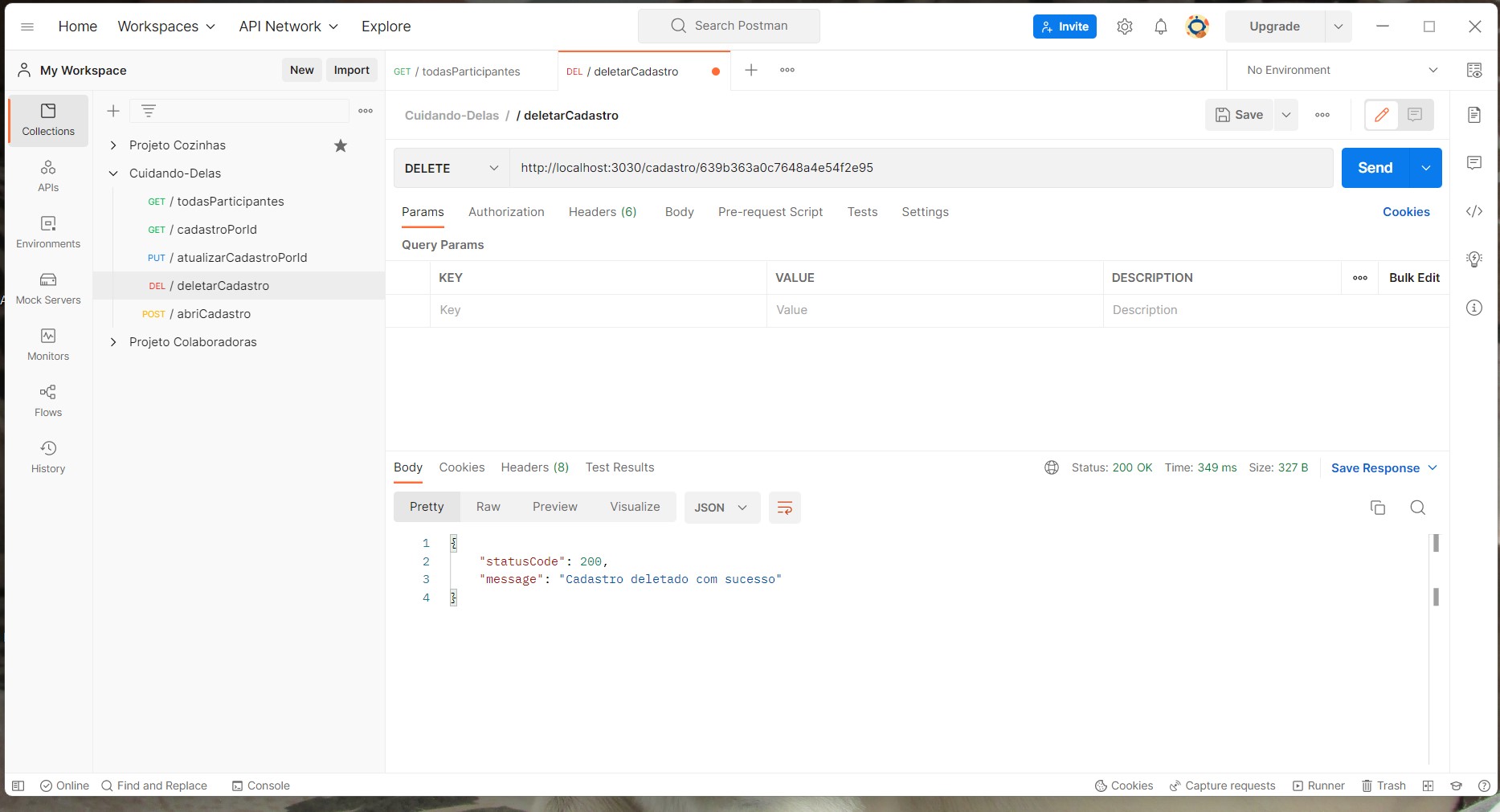
Task: Switch to the Authorization tab
Action: [506, 211]
